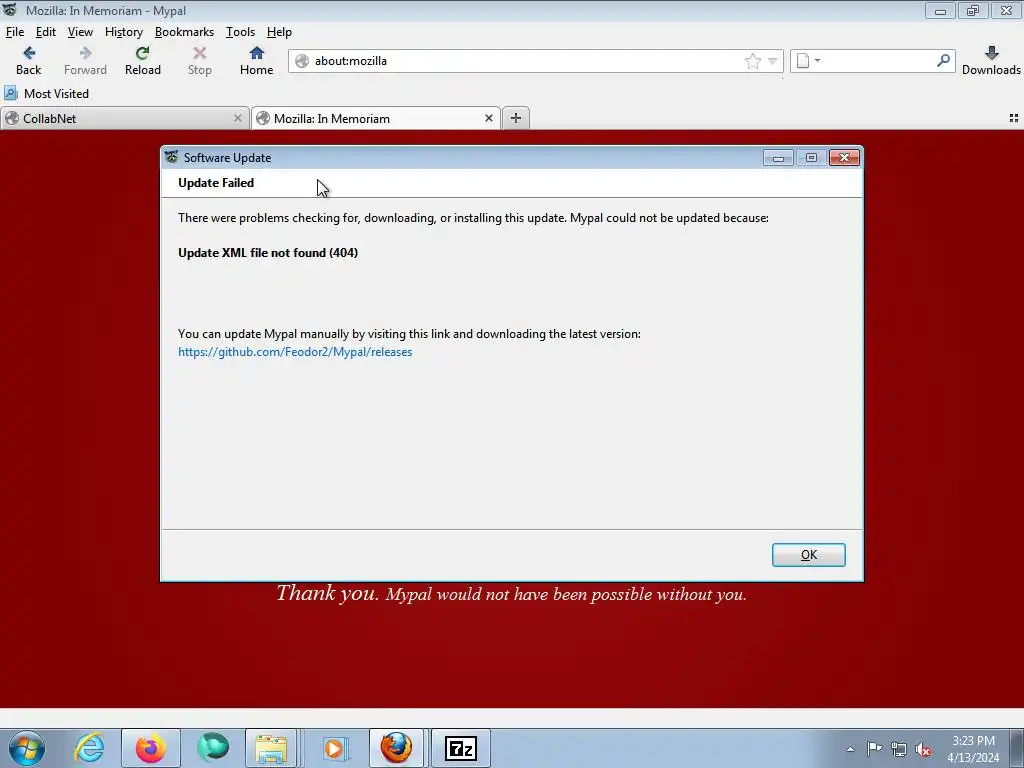Maximize the Software Update dialog
This screenshot has width=1024, height=768.
811,157
